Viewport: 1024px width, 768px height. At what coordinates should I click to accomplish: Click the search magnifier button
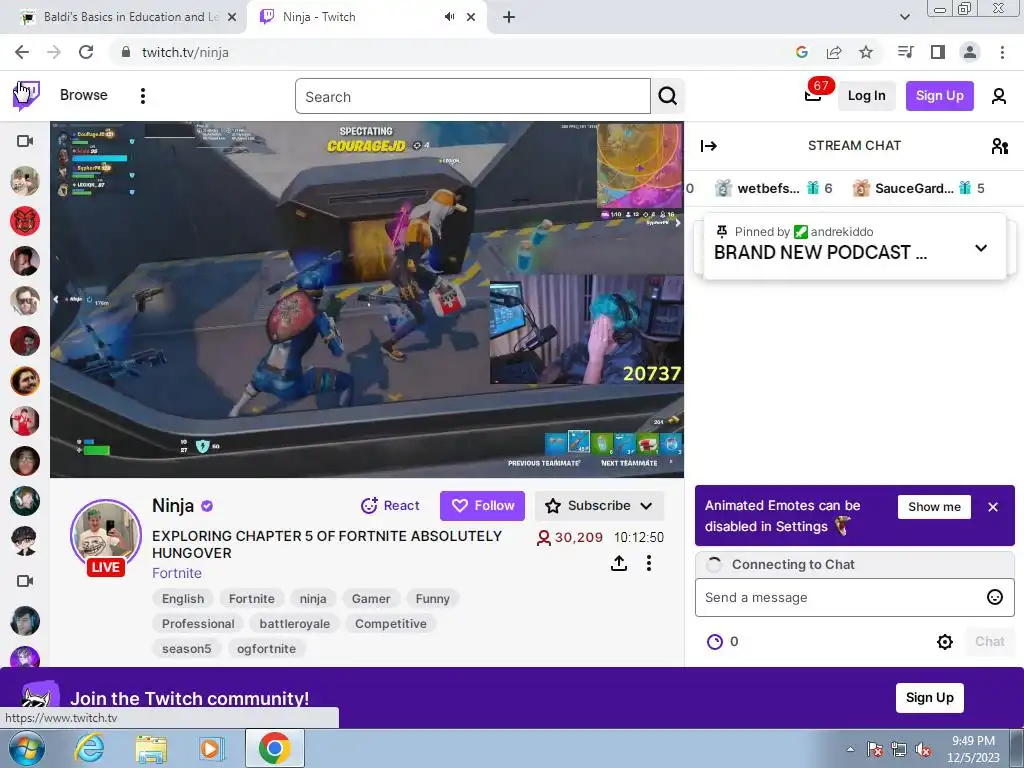667,96
